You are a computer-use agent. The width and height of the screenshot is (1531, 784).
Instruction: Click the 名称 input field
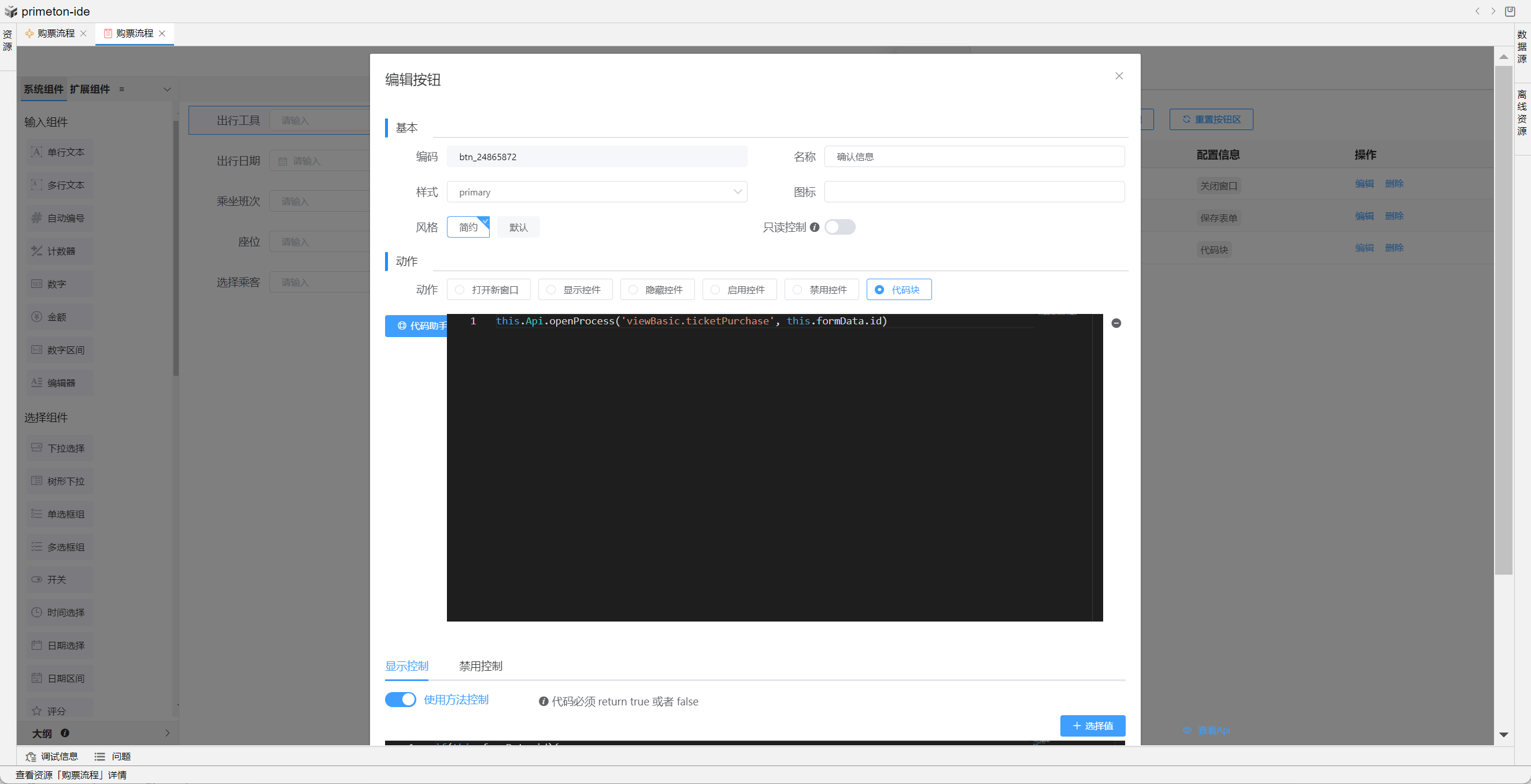pyautogui.click(x=974, y=156)
